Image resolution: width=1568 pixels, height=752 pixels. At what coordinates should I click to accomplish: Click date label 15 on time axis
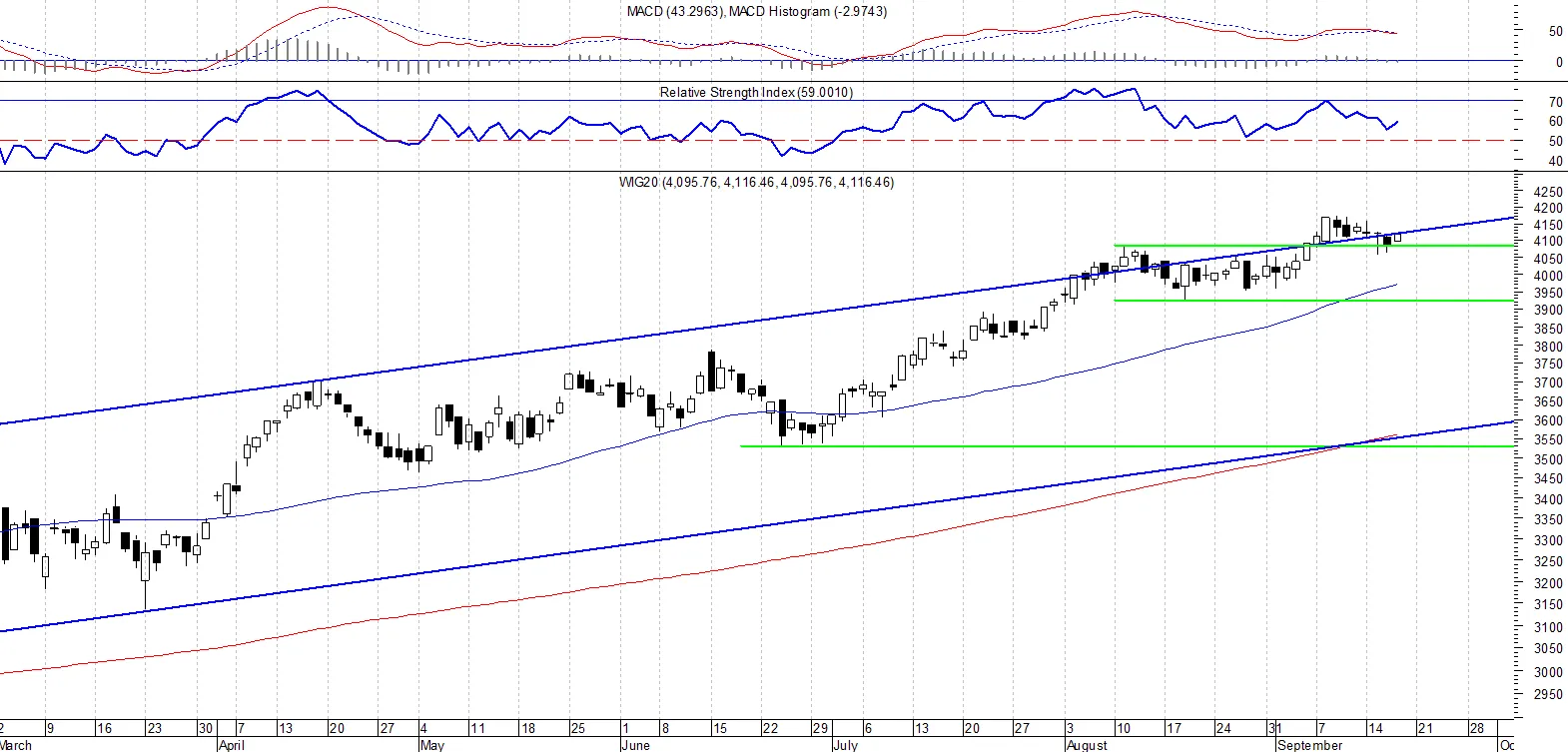click(719, 728)
